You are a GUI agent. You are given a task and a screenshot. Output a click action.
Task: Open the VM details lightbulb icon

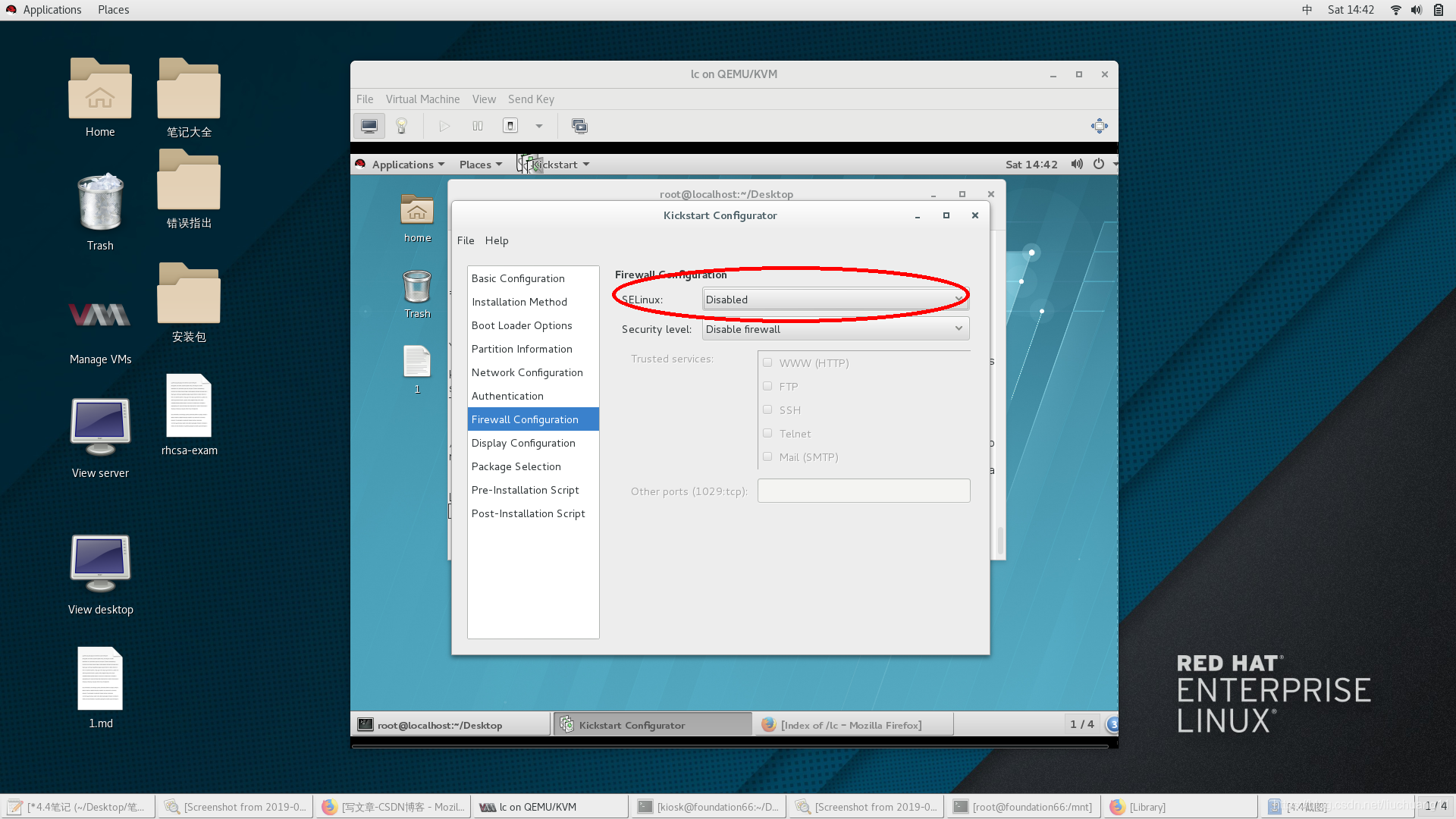(402, 126)
